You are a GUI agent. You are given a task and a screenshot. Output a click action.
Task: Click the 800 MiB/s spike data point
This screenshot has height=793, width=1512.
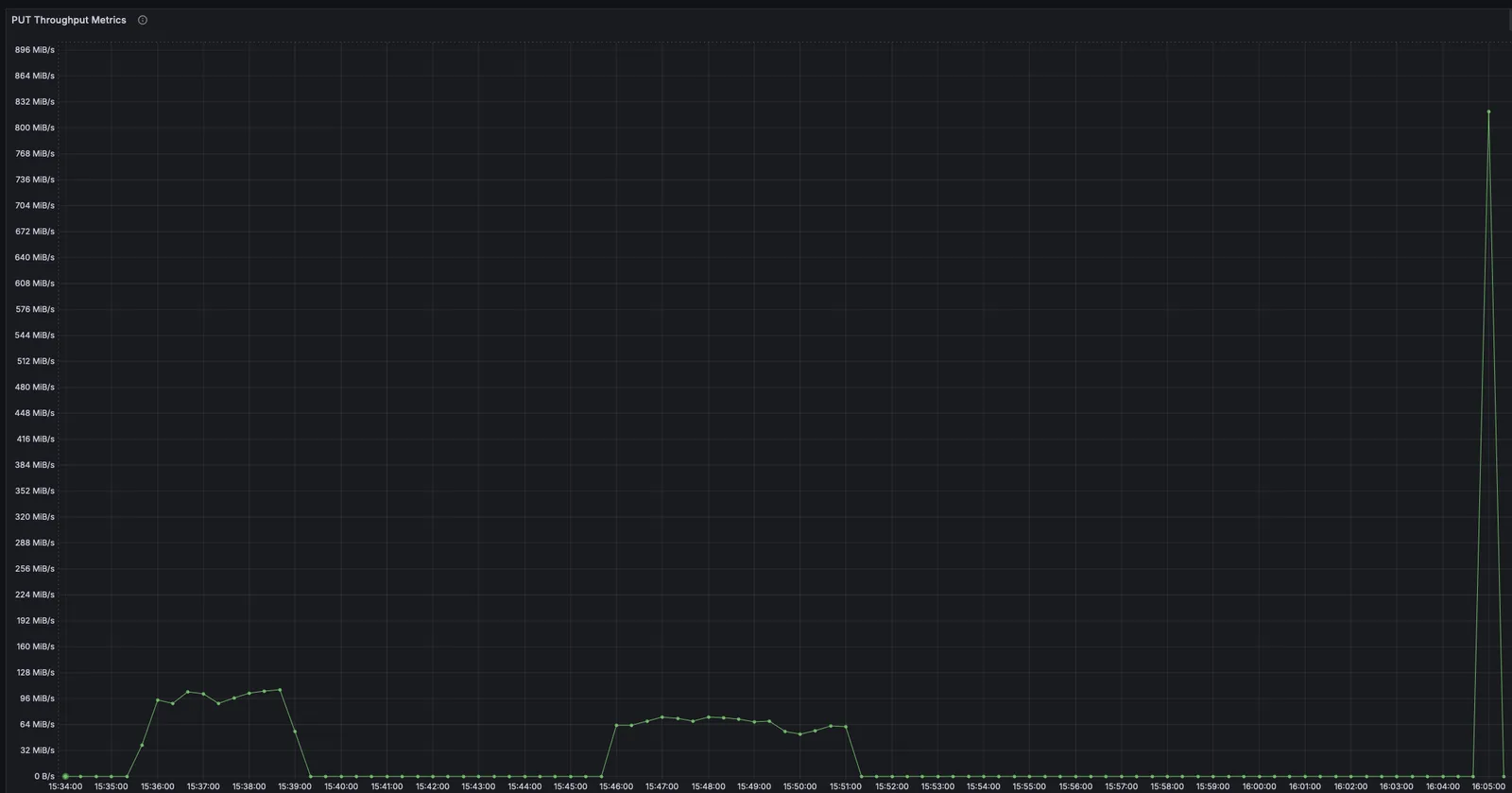click(x=1488, y=112)
